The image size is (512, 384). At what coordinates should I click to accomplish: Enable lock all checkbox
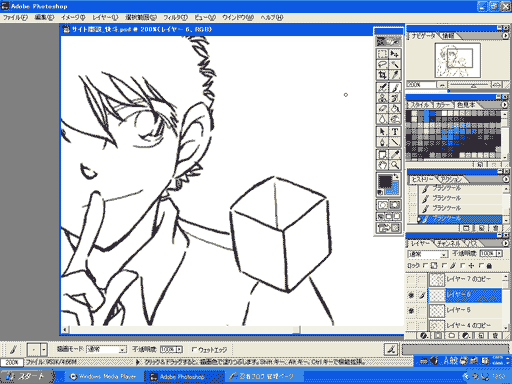tap(481, 265)
